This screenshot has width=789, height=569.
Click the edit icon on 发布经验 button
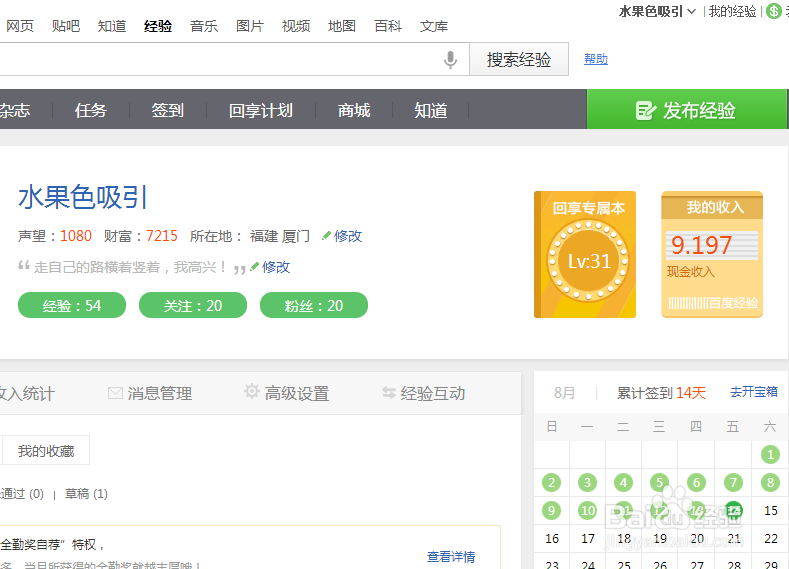646,110
